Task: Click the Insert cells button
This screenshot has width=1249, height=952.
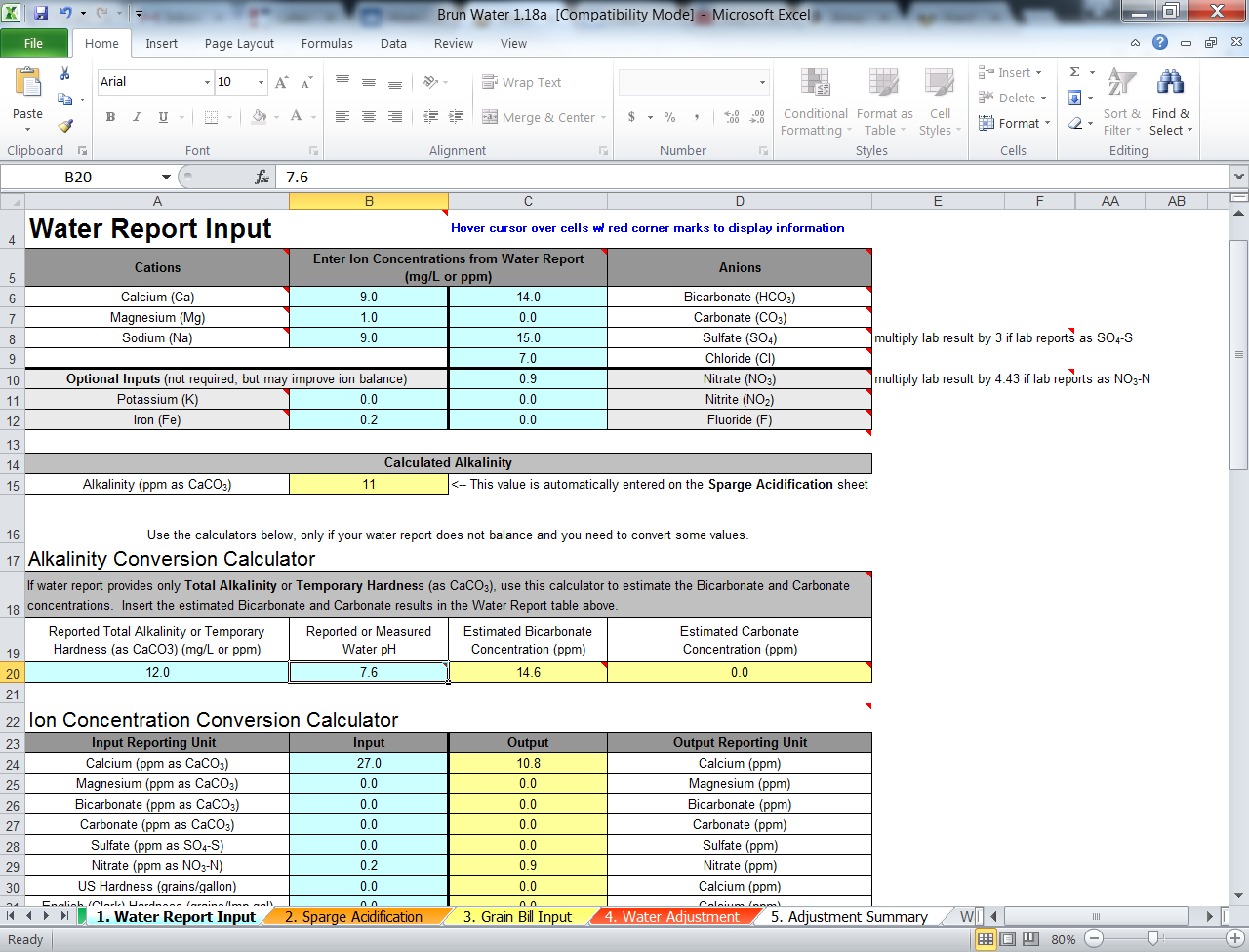Action: [x=1011, y=72]
